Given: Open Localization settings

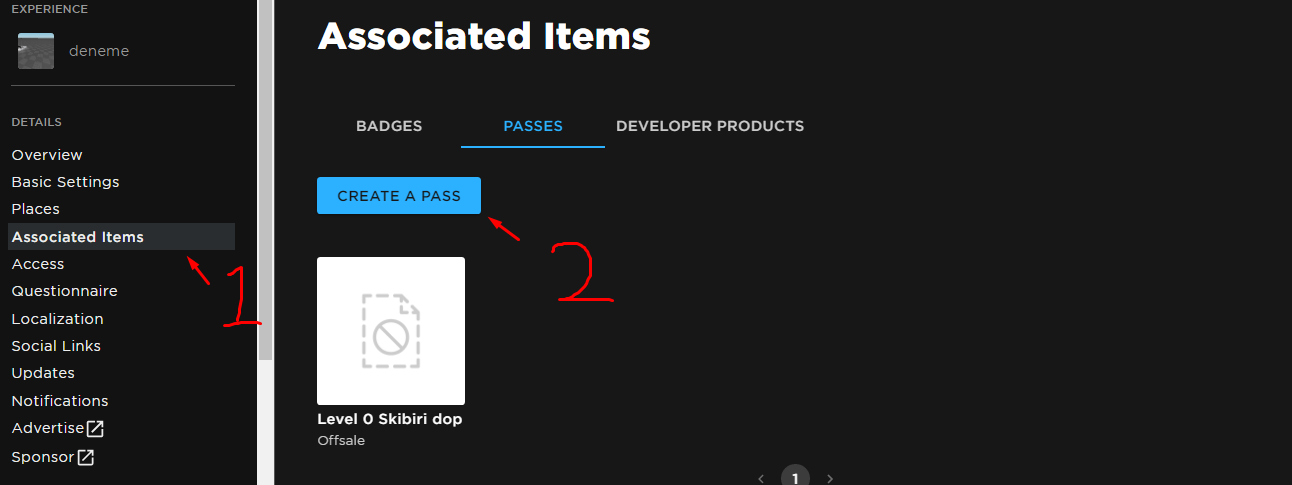Looking at the screenshot, I should click(x=57, y=319).
